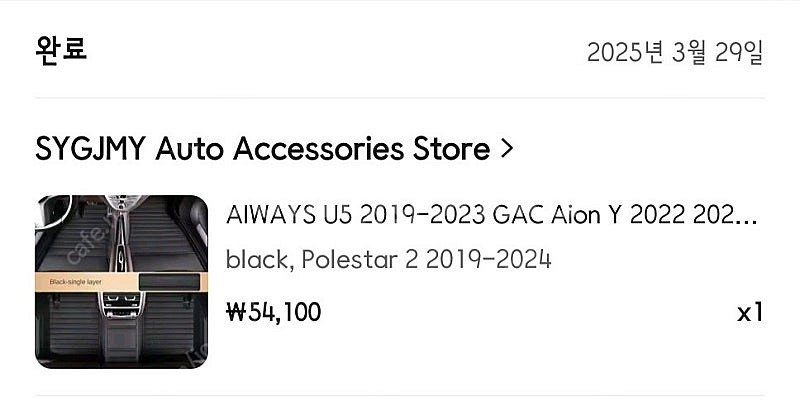This screenshot has width=800, height=401.
Task: Click the Black-single layer label on thumbnail
Action: 76,282
